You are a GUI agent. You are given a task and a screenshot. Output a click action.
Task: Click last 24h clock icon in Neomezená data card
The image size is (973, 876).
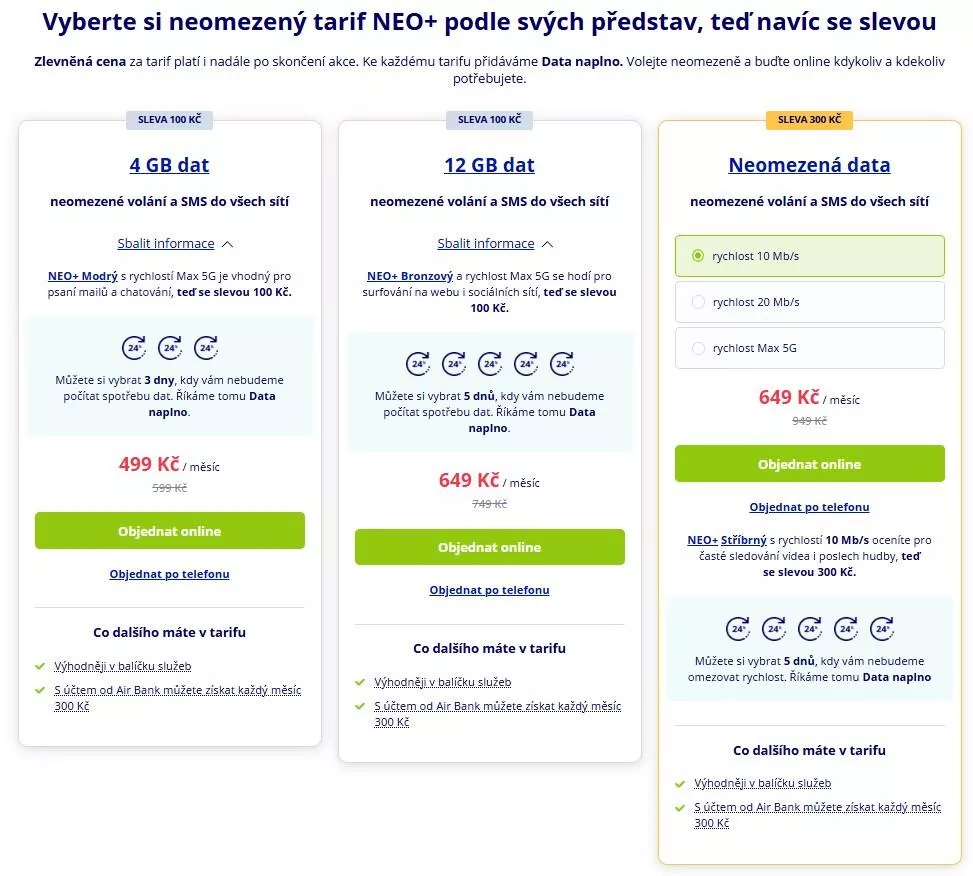coord(882,629)
